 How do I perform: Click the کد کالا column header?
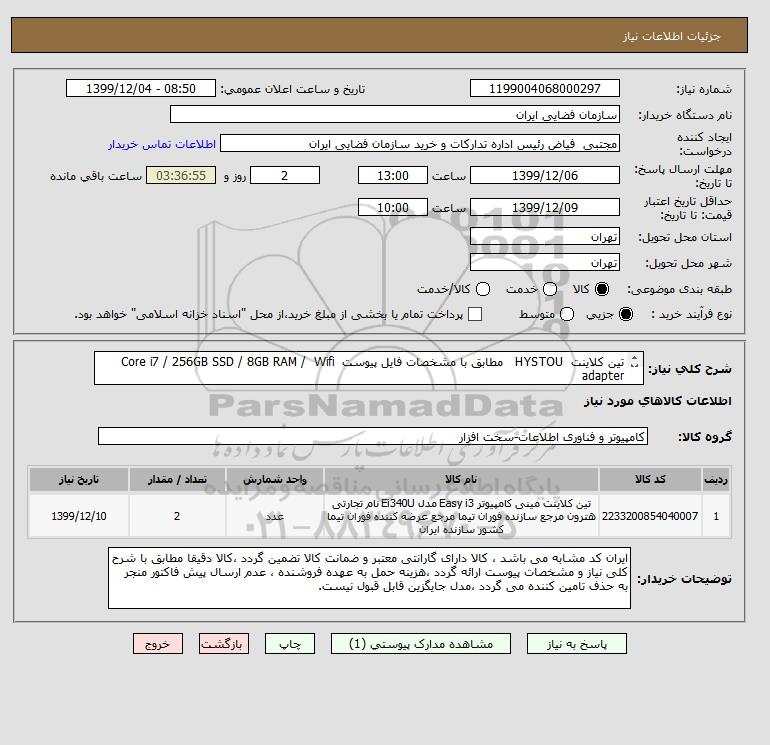coord(650,479)
